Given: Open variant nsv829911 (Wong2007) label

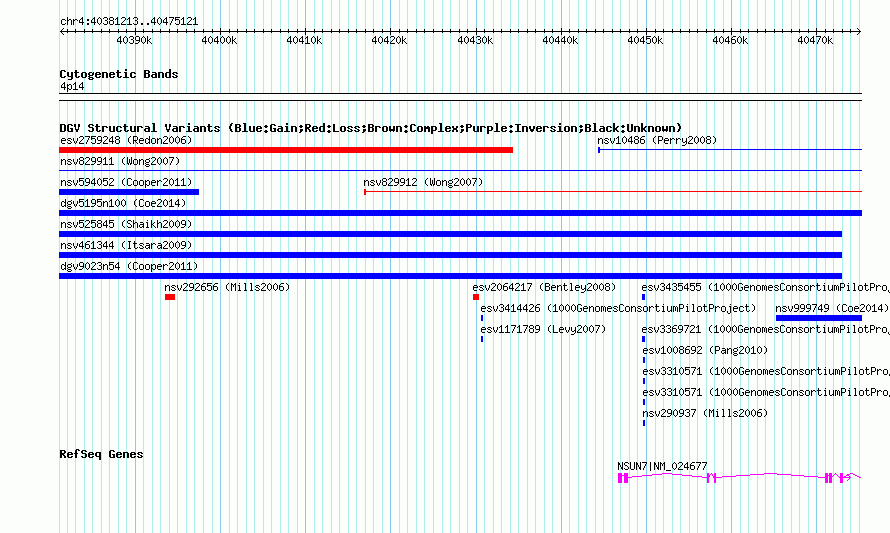Looking at the screenshot, I should pyautogui.click(x=120, y=161).
